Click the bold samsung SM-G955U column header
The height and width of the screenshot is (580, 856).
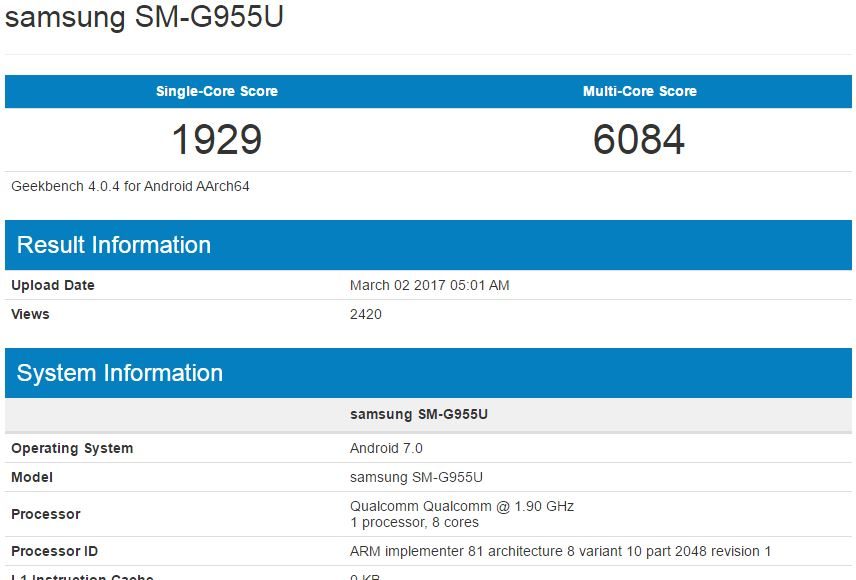[x=418, y=414]
